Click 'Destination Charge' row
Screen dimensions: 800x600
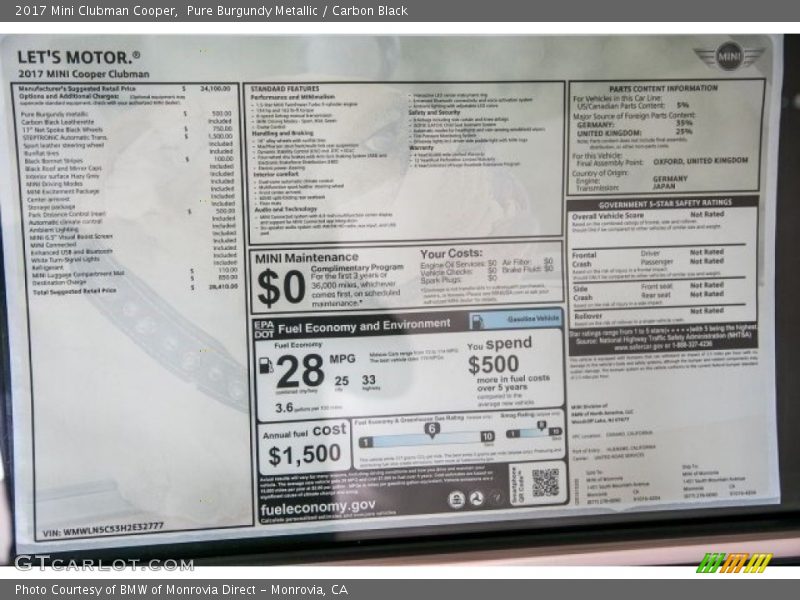click(x=135, y=282)
